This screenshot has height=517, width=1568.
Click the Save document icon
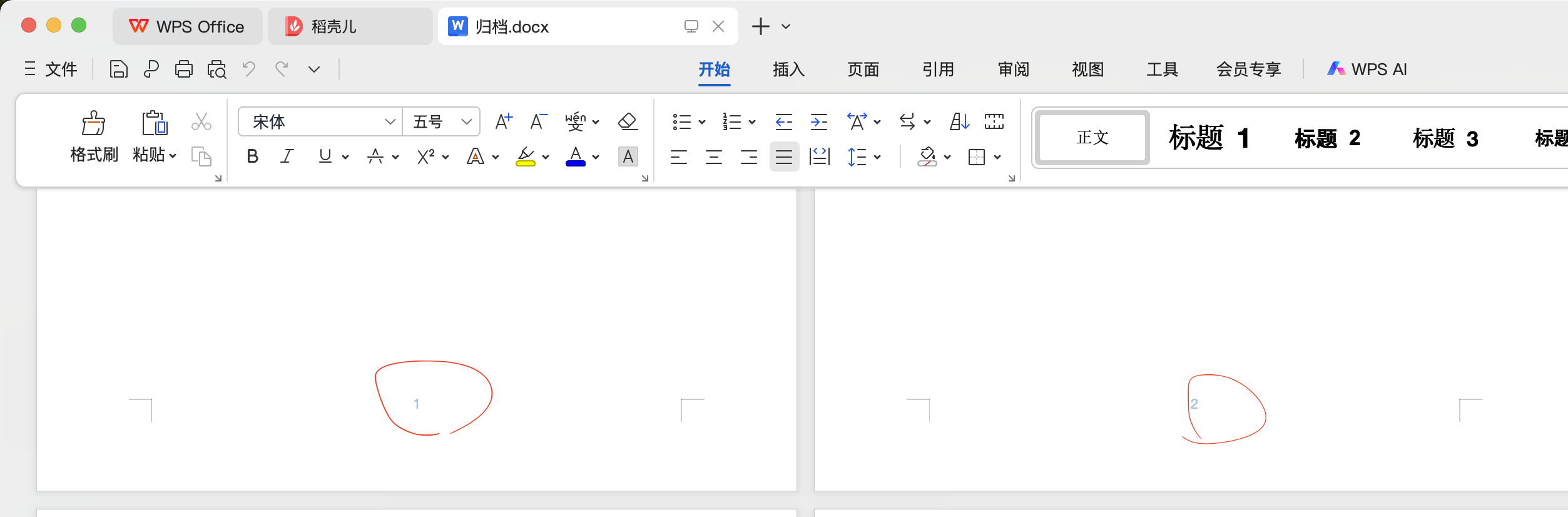[118, 69]
